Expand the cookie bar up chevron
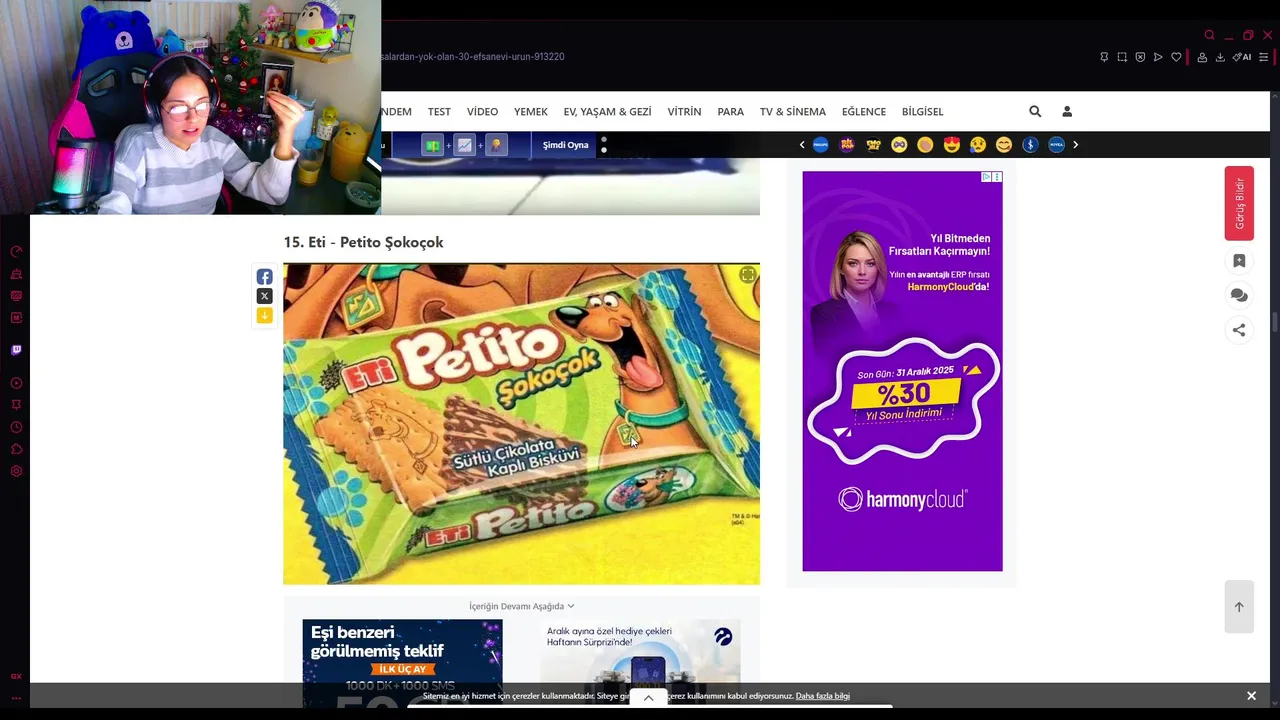Viewport: 1280px width, 720px height. click(648, 698)
